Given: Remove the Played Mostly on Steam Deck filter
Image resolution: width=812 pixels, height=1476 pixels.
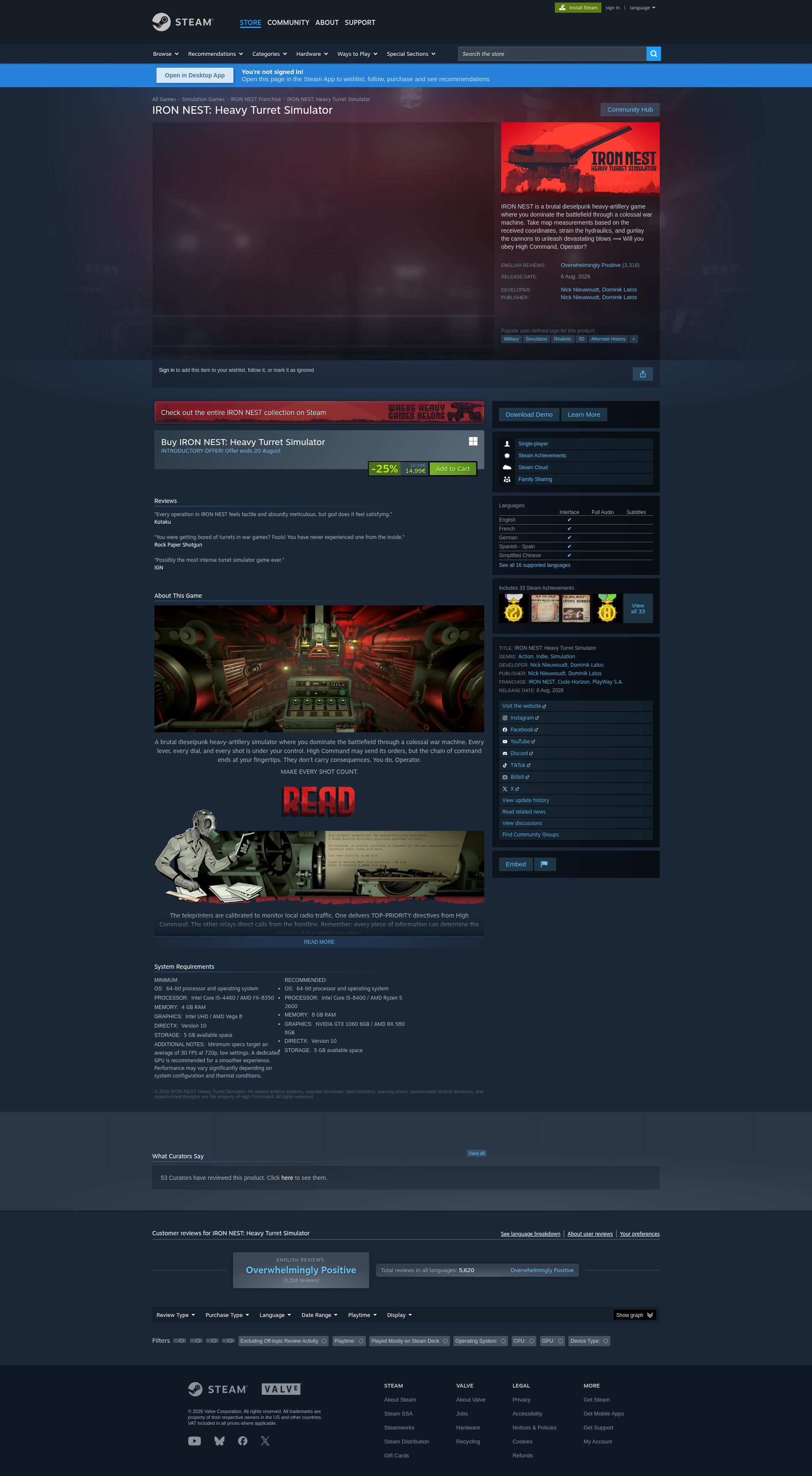Looking at the screenshot, I should pyautogui.click(x=445, y=1341).
